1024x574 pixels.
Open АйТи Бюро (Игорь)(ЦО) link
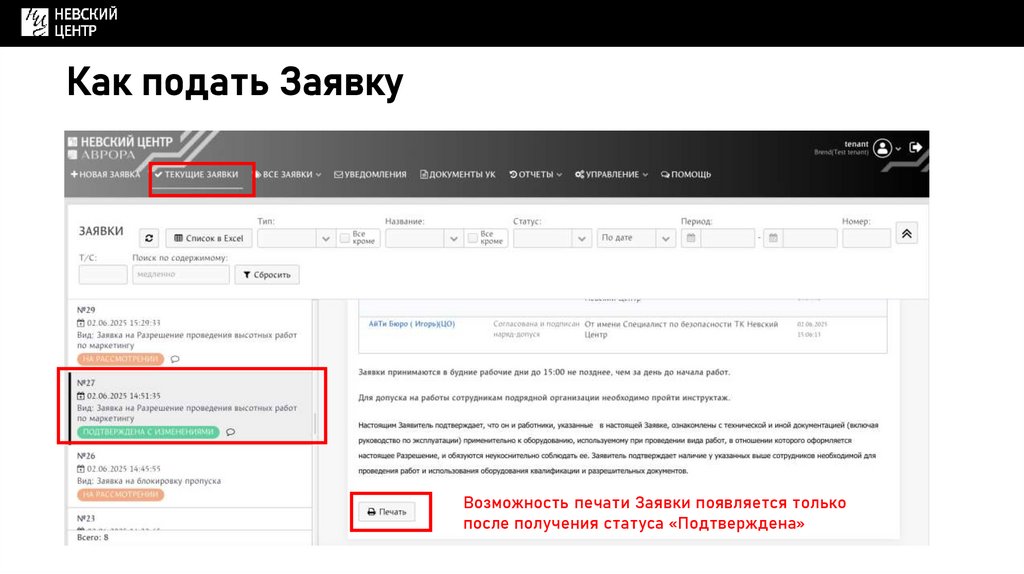click(x=411, y=324)
